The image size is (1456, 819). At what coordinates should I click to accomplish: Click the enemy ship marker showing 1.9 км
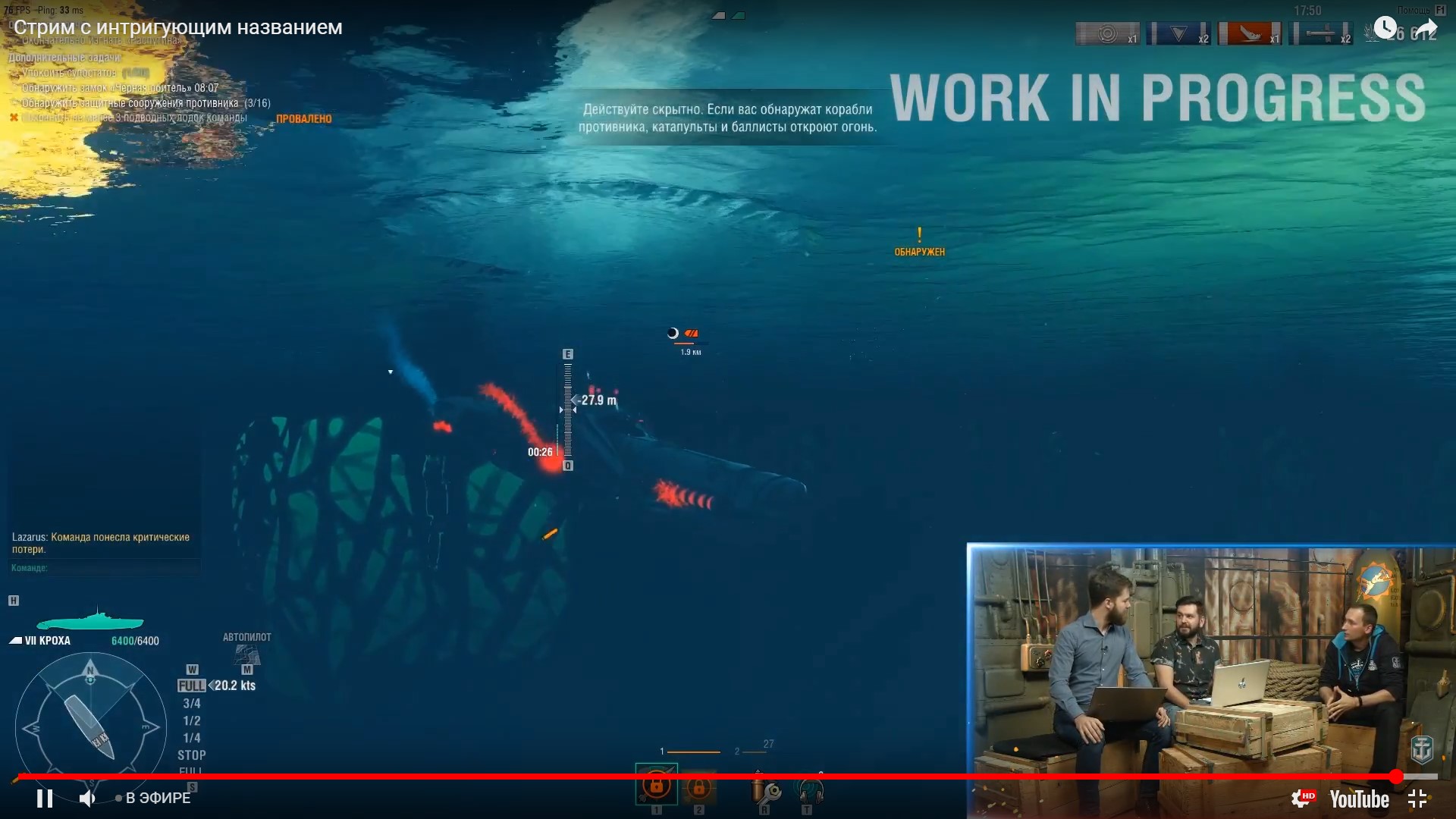click(x=686, y=341)
